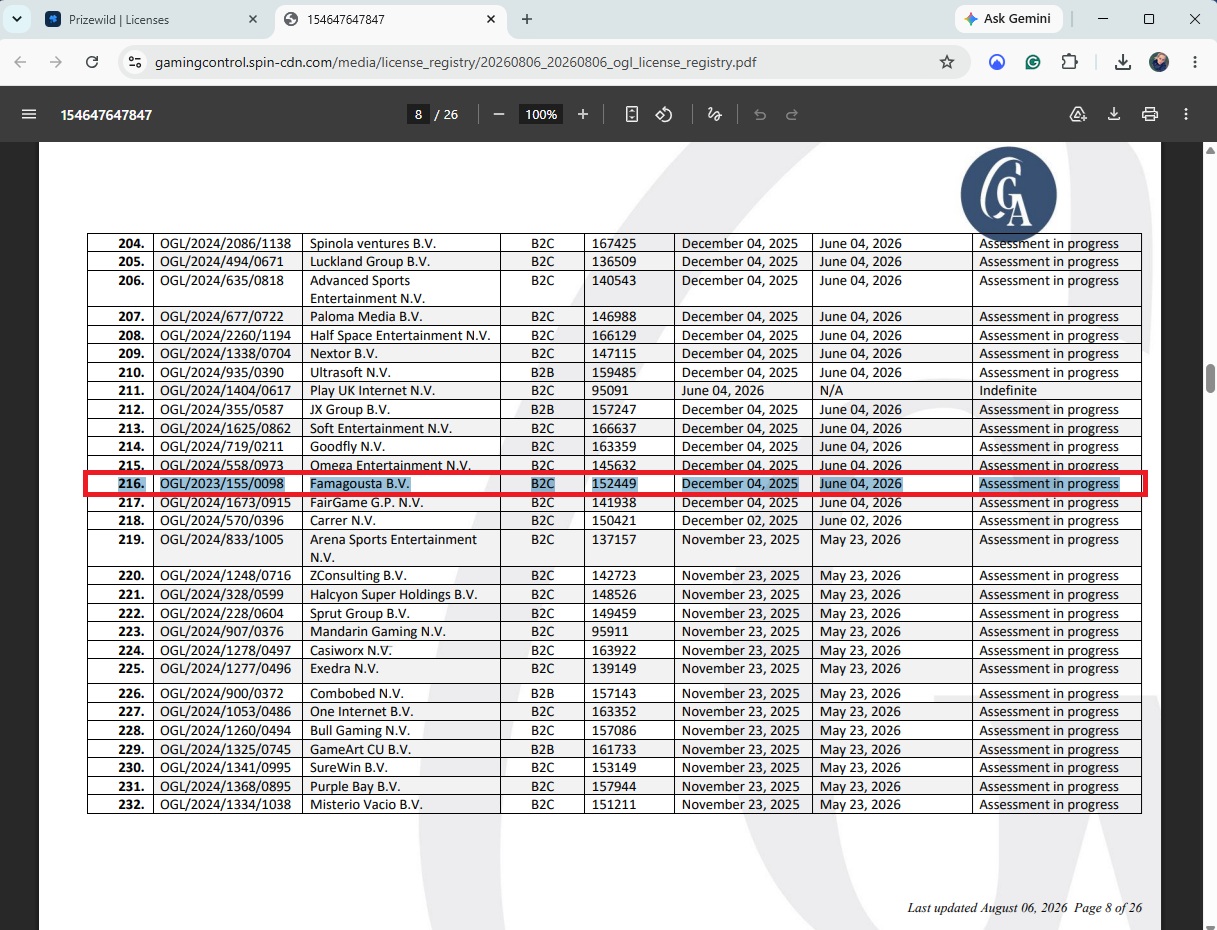Open browser Downloads icon
Image resolution: width=1217 pixels, height=930 pixels.
1123,62
